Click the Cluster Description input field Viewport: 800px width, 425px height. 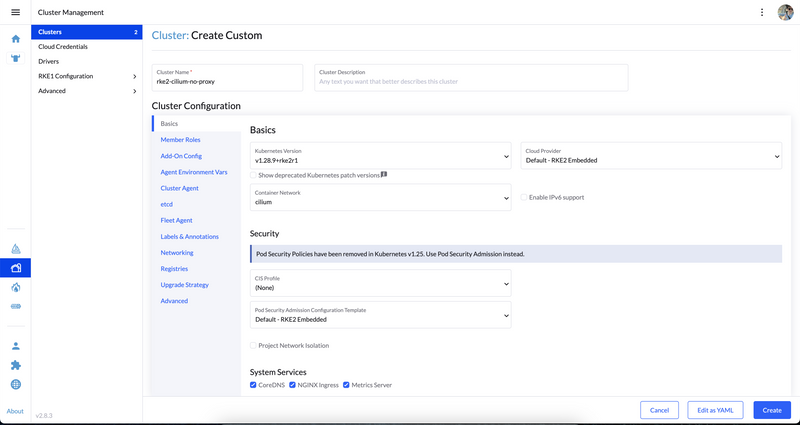pos(470,78)
